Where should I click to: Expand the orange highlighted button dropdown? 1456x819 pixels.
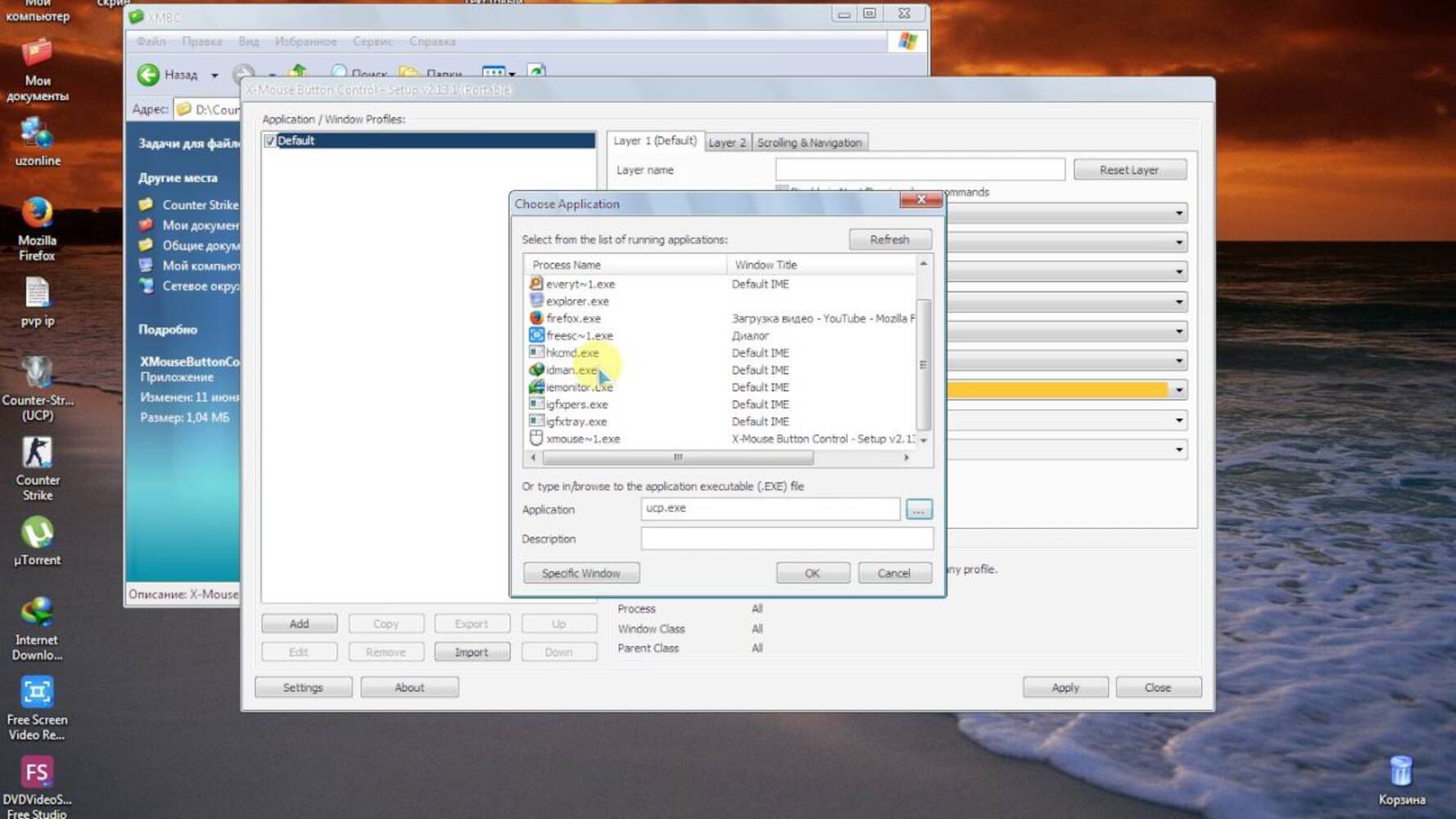coord(1179,390)
